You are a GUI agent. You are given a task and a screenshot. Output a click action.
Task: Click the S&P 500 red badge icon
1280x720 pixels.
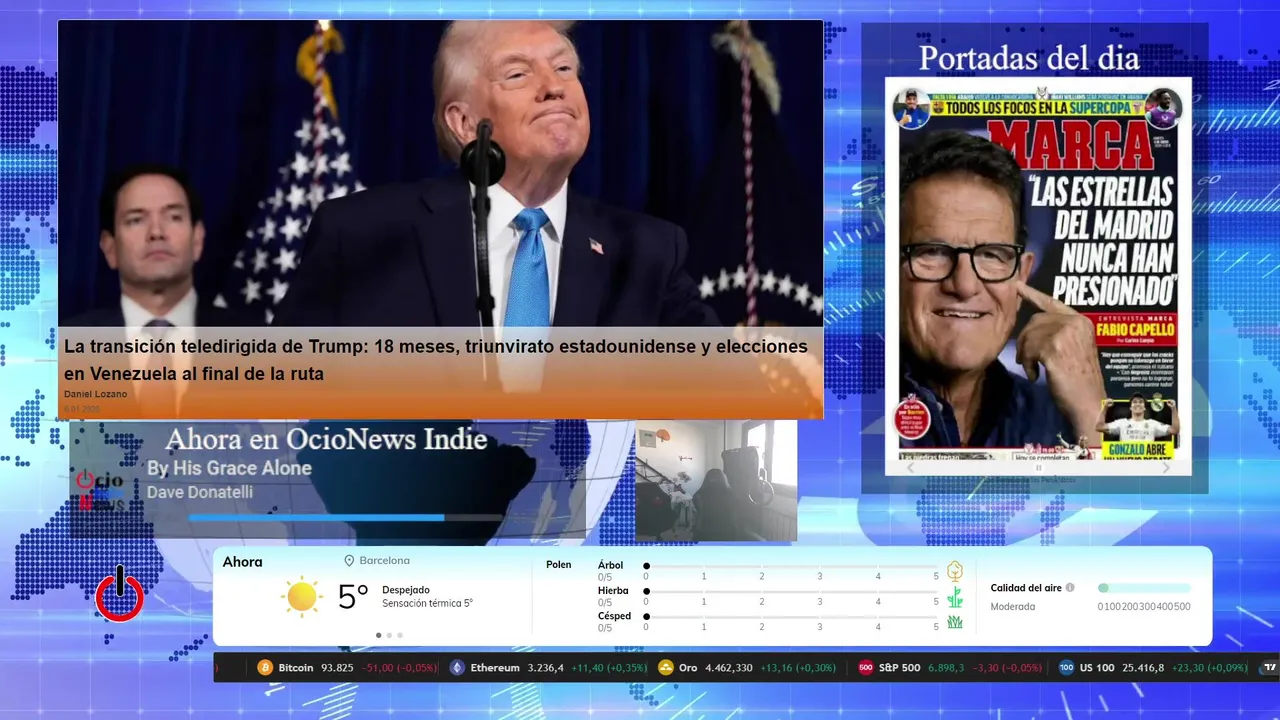click(866, 668)
